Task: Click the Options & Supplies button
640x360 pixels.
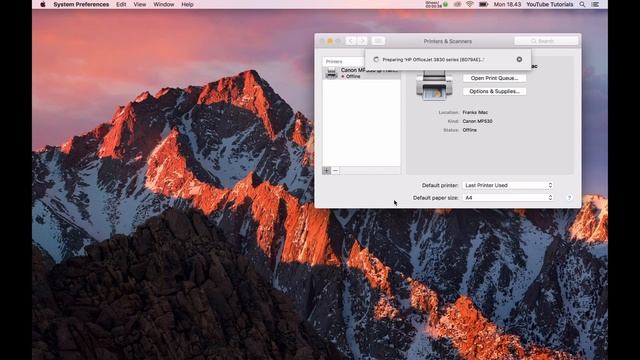Action: pos(494,91)
